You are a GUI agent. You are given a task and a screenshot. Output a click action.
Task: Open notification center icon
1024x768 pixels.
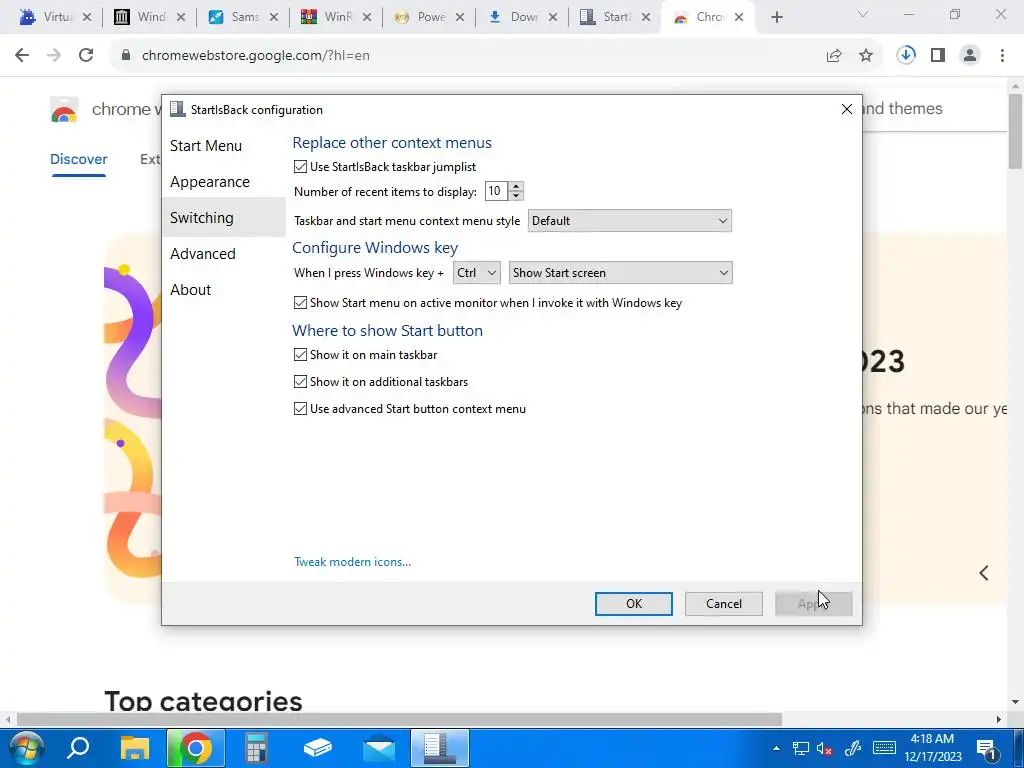tap(986, 748)
